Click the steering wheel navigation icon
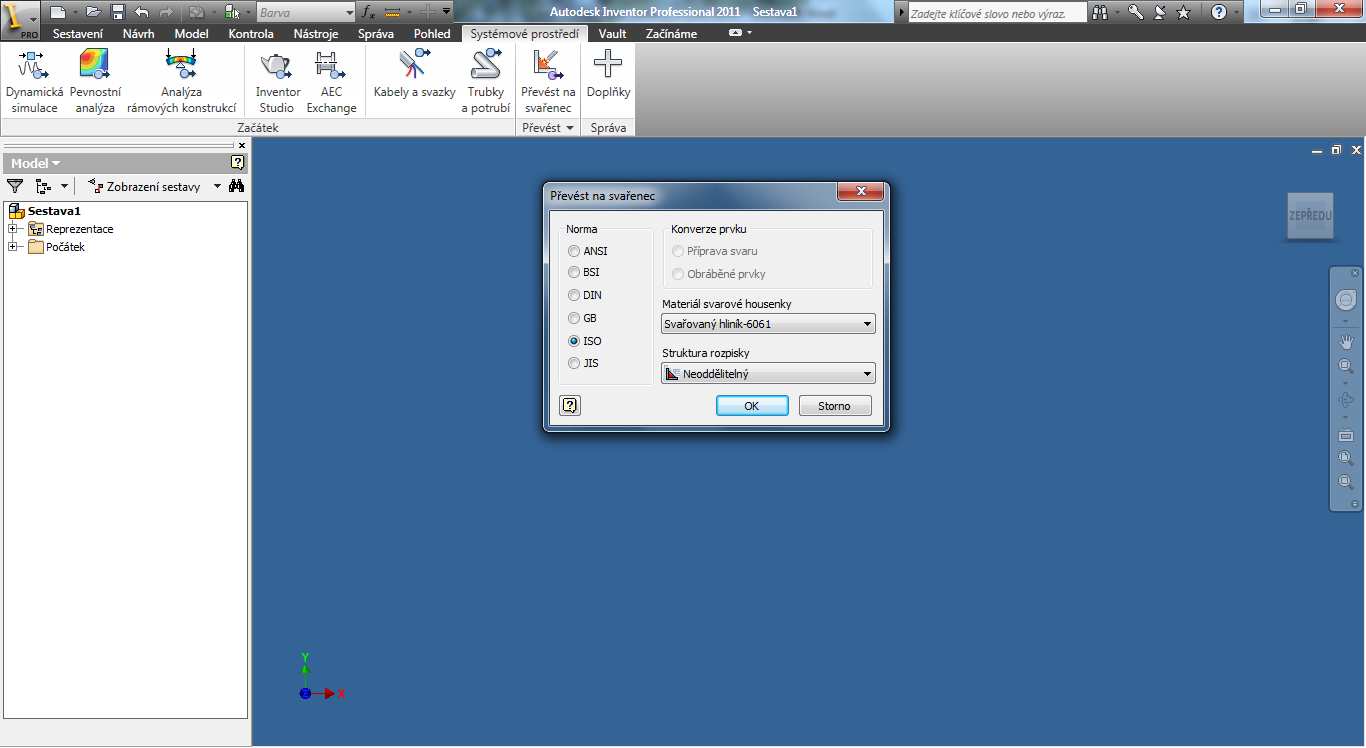Viewport: 1366px width, 748px height. coord(1346,300)
